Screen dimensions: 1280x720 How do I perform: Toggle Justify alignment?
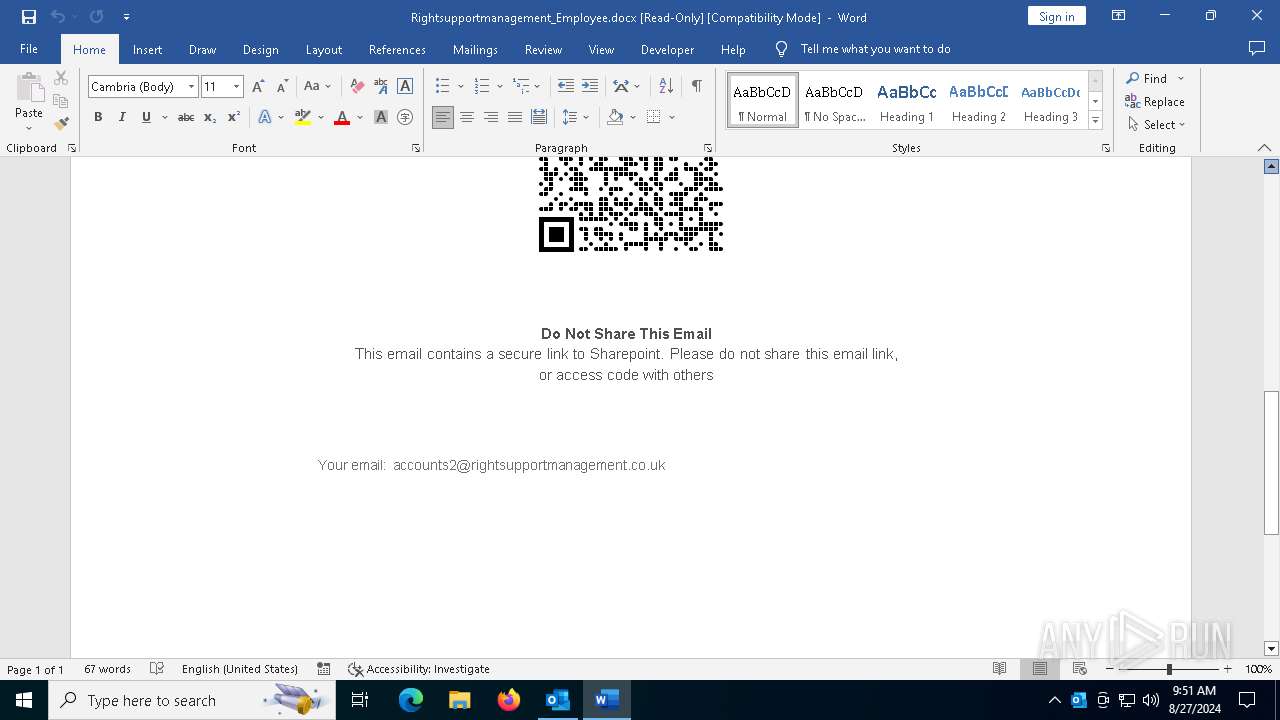point(515,117)
